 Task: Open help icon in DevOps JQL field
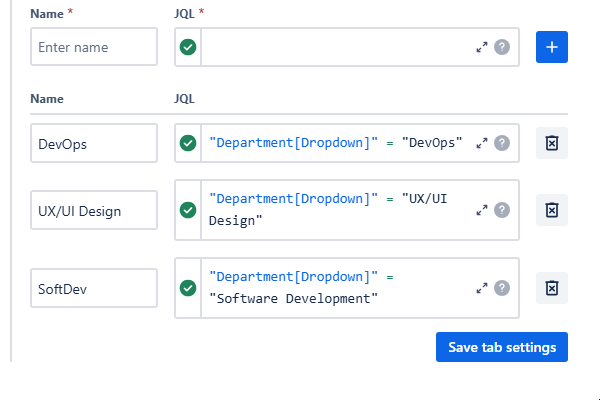tap(502, 143)
